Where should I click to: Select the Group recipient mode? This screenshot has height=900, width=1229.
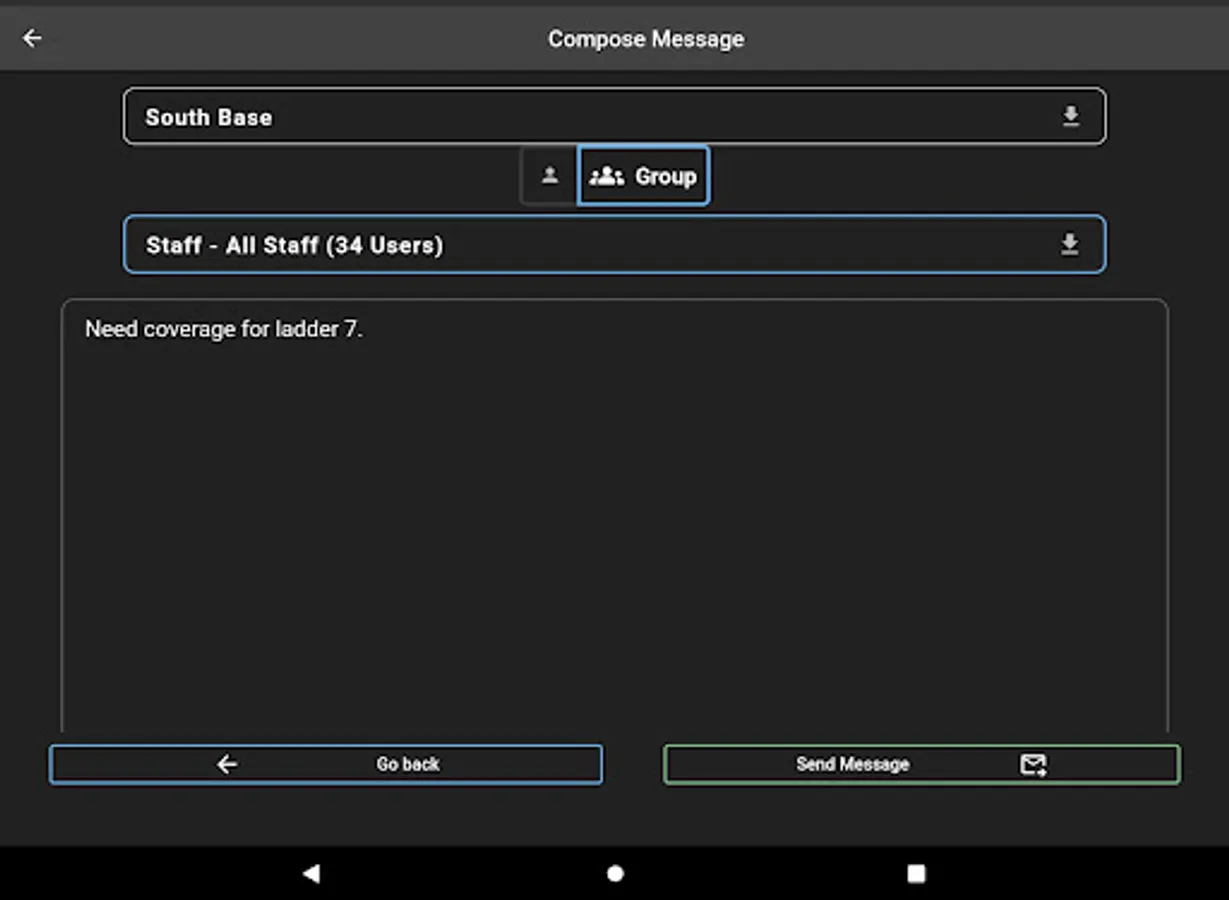coord(643,176)
